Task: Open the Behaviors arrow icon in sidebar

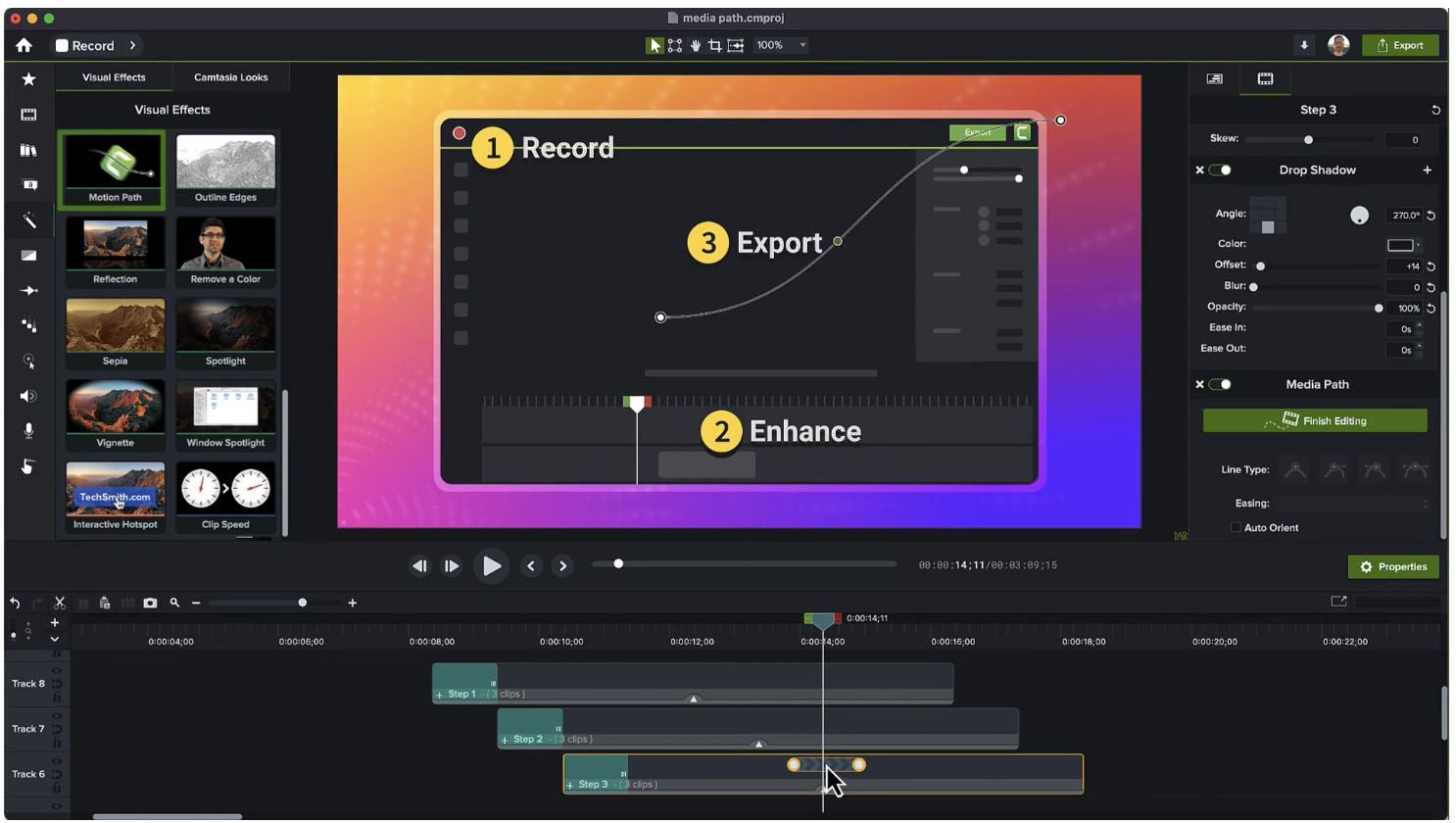Action: pos(28,291)
